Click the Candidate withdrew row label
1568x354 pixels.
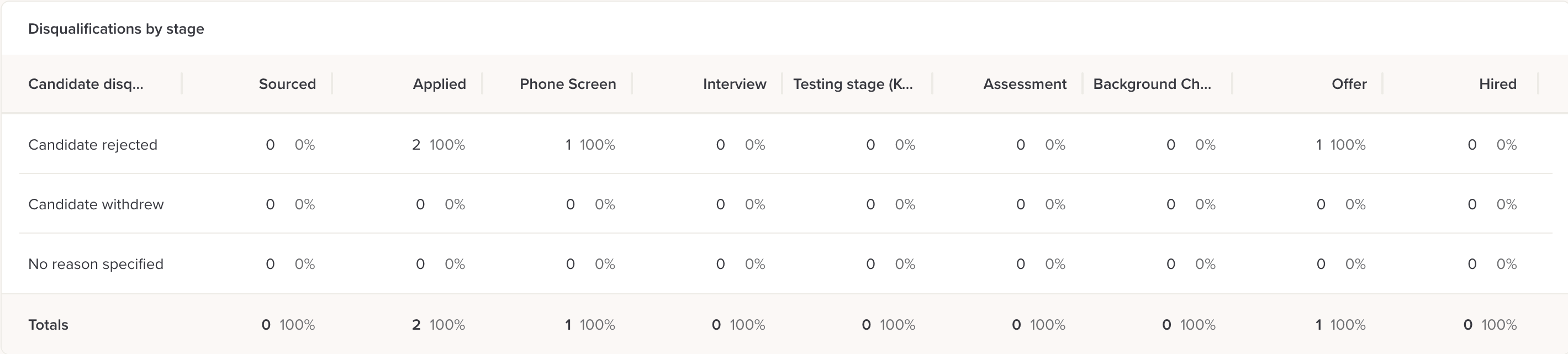(96, 204)
